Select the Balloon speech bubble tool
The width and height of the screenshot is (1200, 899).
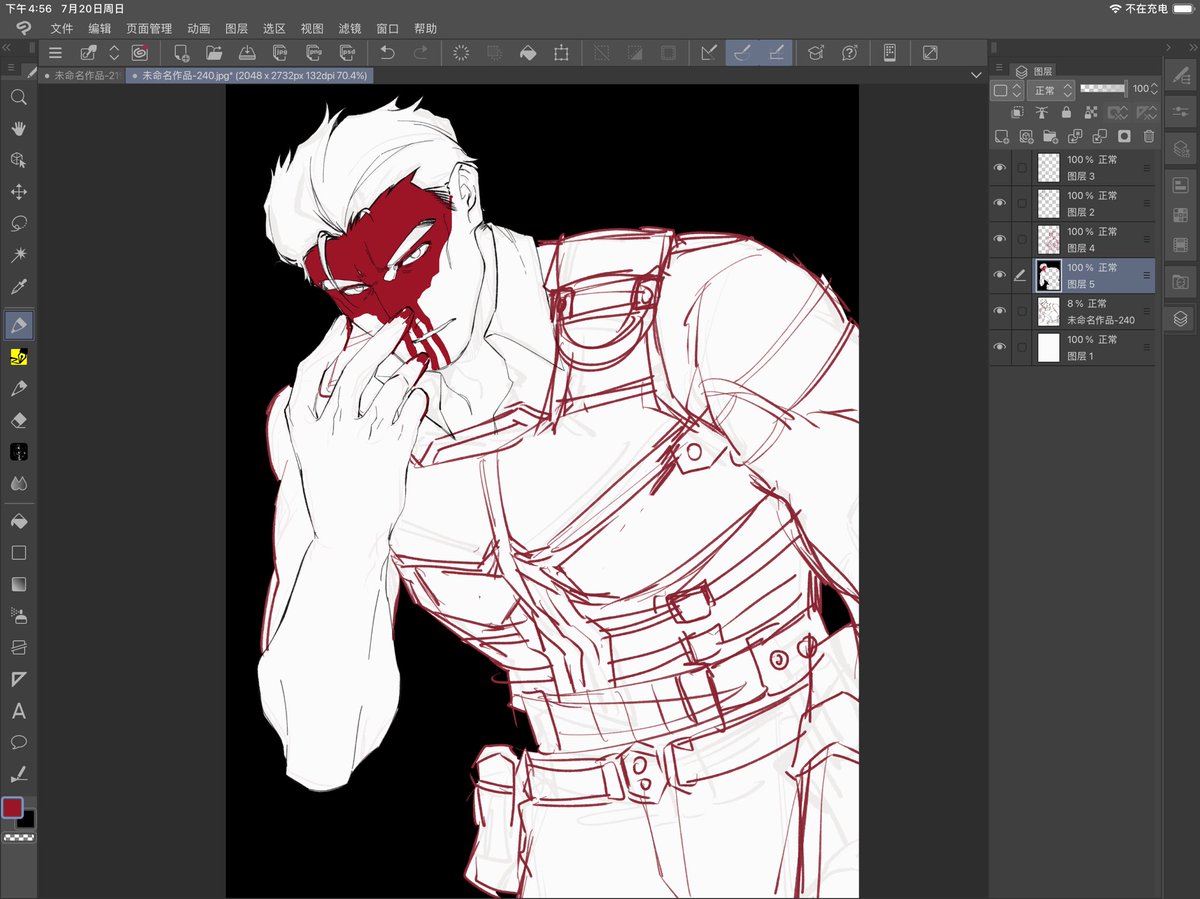(x=18, y=742)
